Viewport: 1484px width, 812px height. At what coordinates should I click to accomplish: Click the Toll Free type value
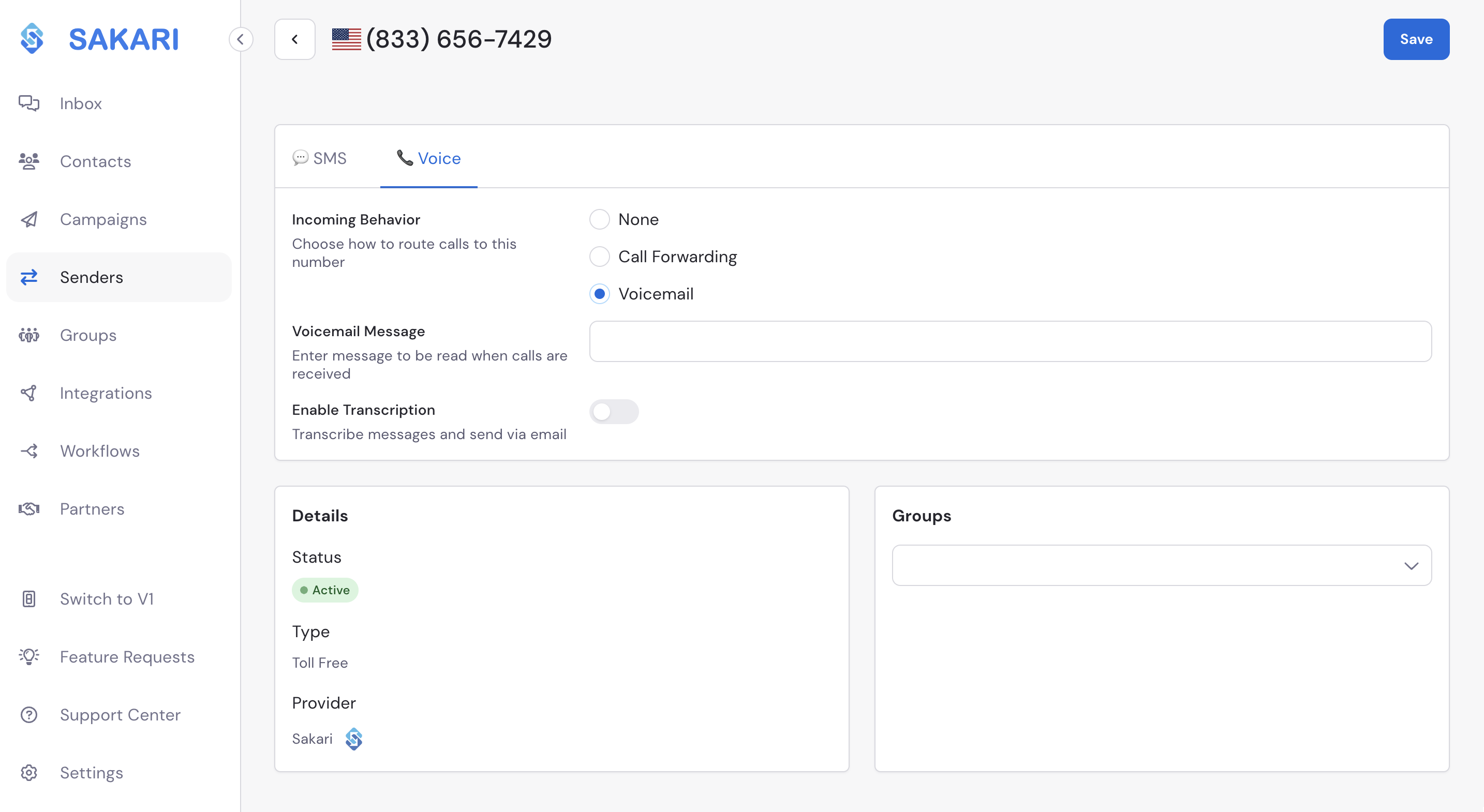[x=320, y=663]
